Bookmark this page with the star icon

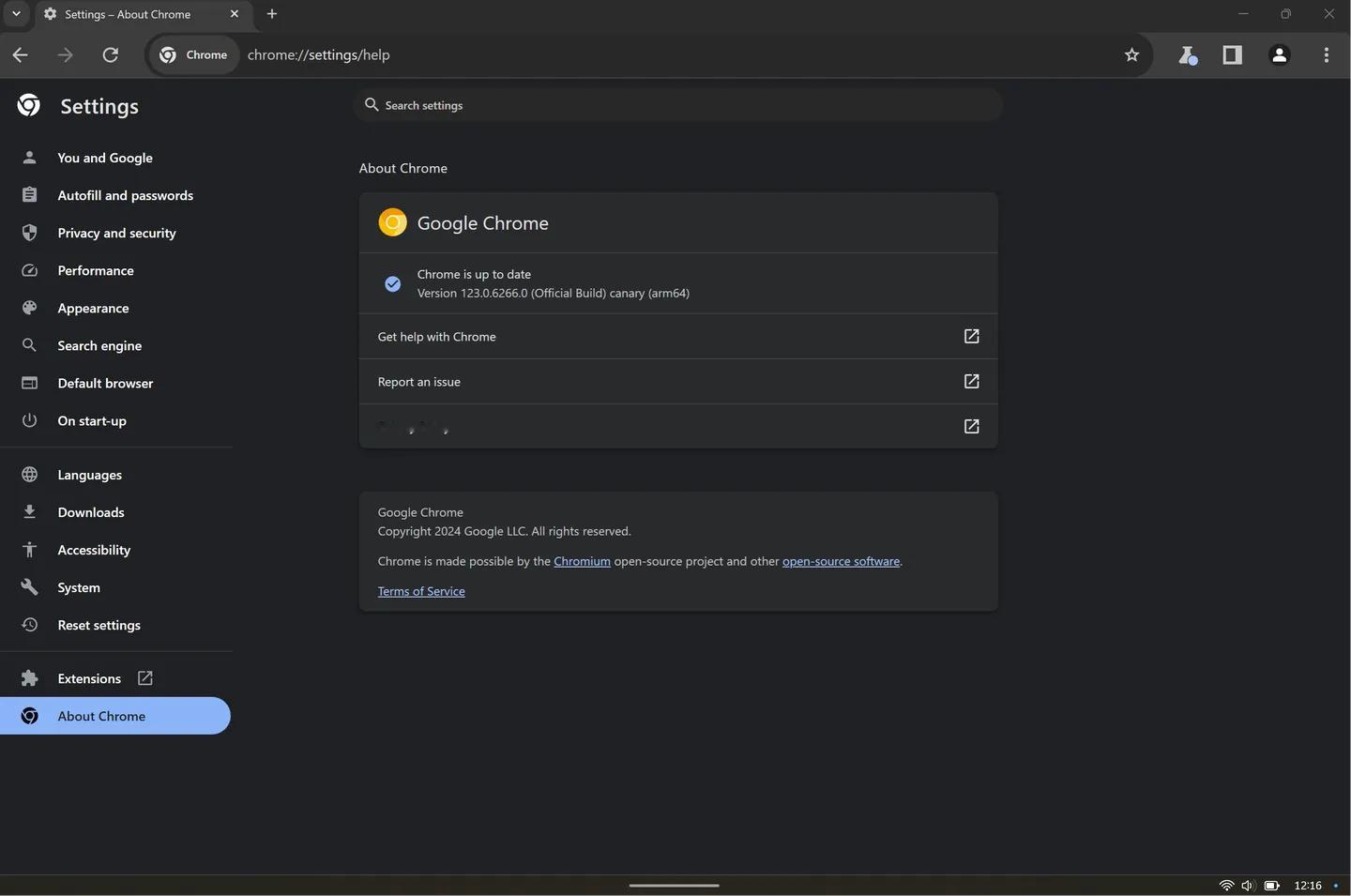click(x=1131, y=55)
